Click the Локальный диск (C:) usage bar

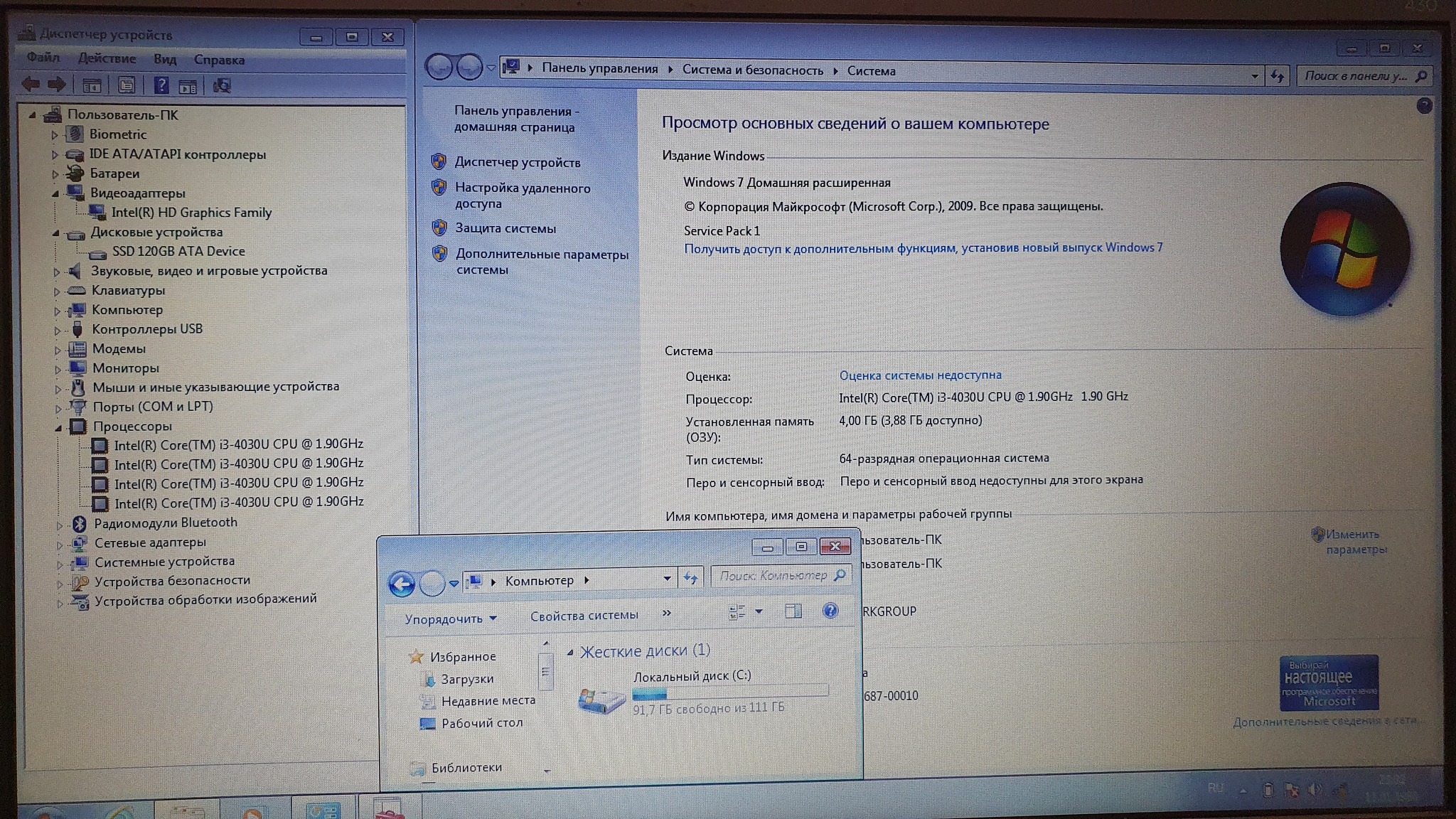coord(730,692)
